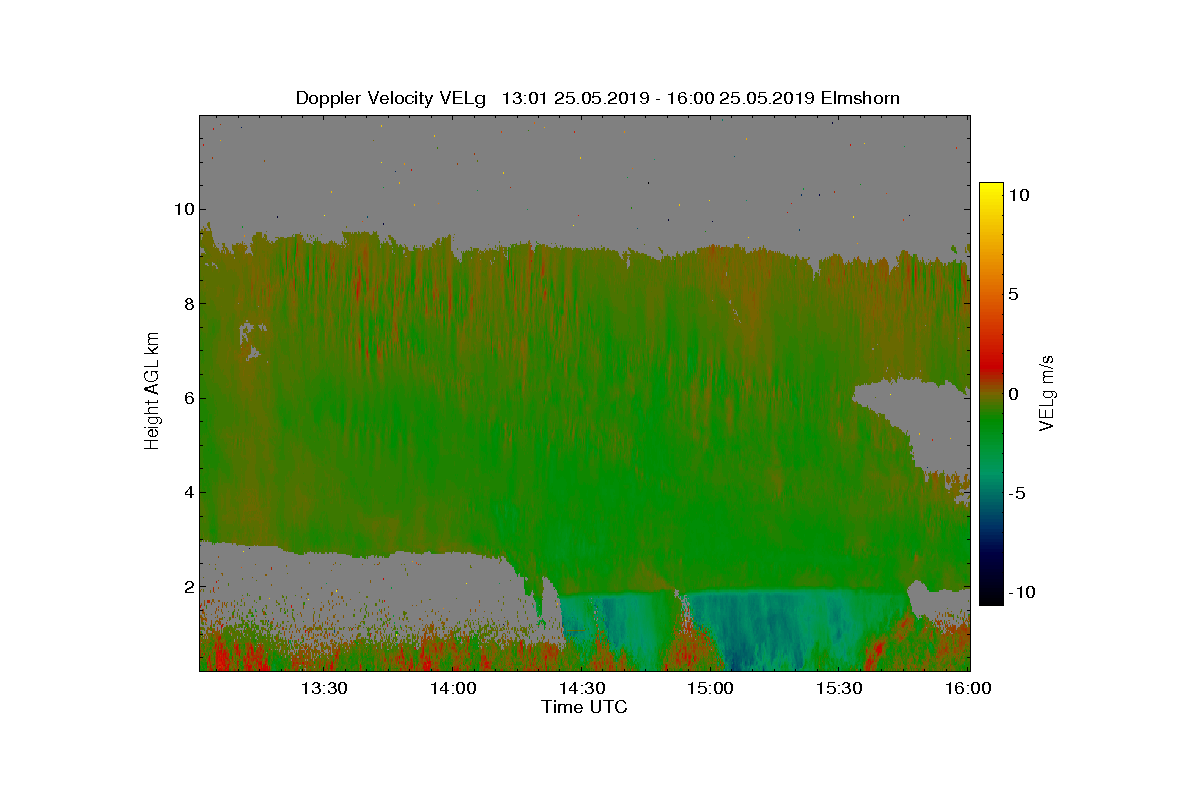Click the height tick label '8'
The width and height of the screenshot is (1200, 800).
pos(188,303)
